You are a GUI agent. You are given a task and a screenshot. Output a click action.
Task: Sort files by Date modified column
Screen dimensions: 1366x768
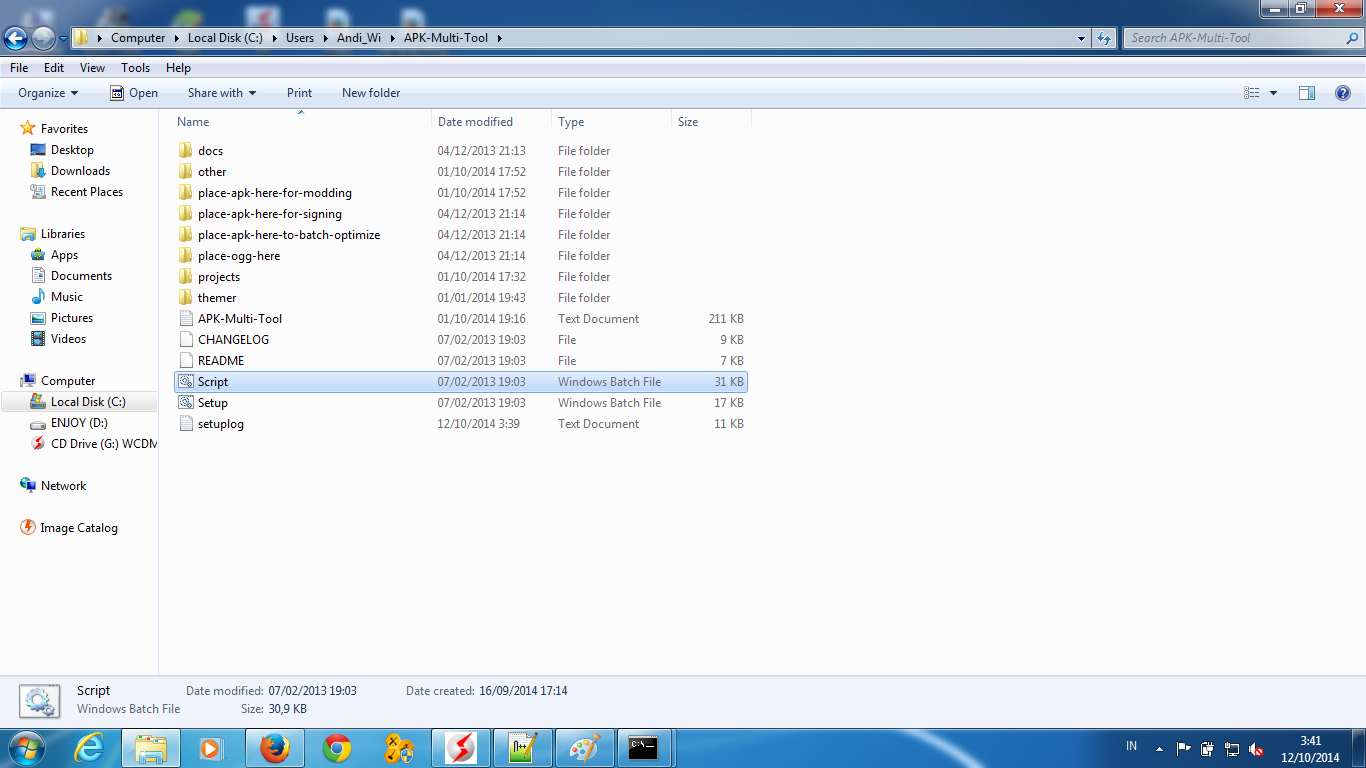pyautogui.click(x=492, y=122)
